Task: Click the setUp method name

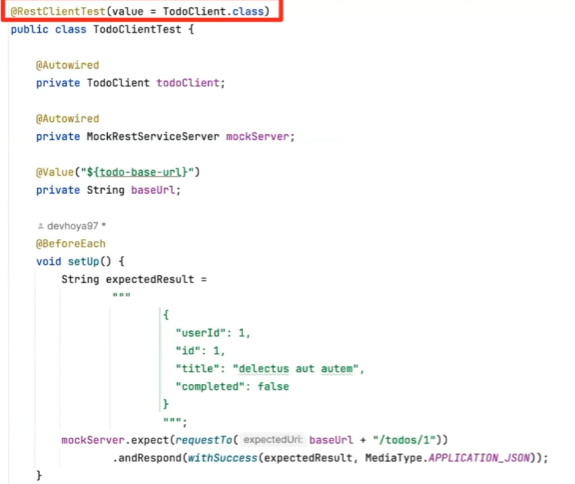Action: point(84,261)
